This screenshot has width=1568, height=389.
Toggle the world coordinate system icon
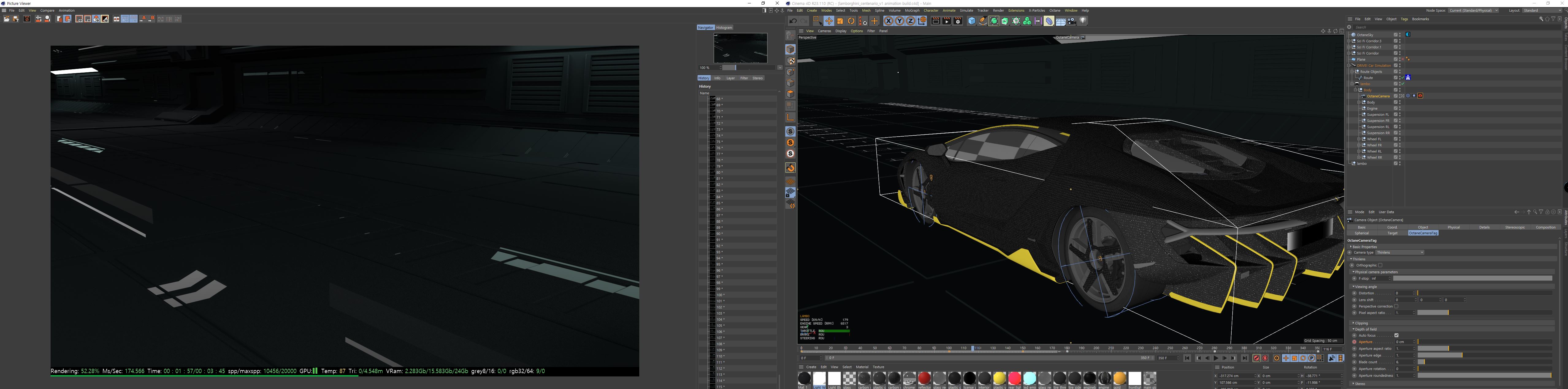[x=922, y=21]
